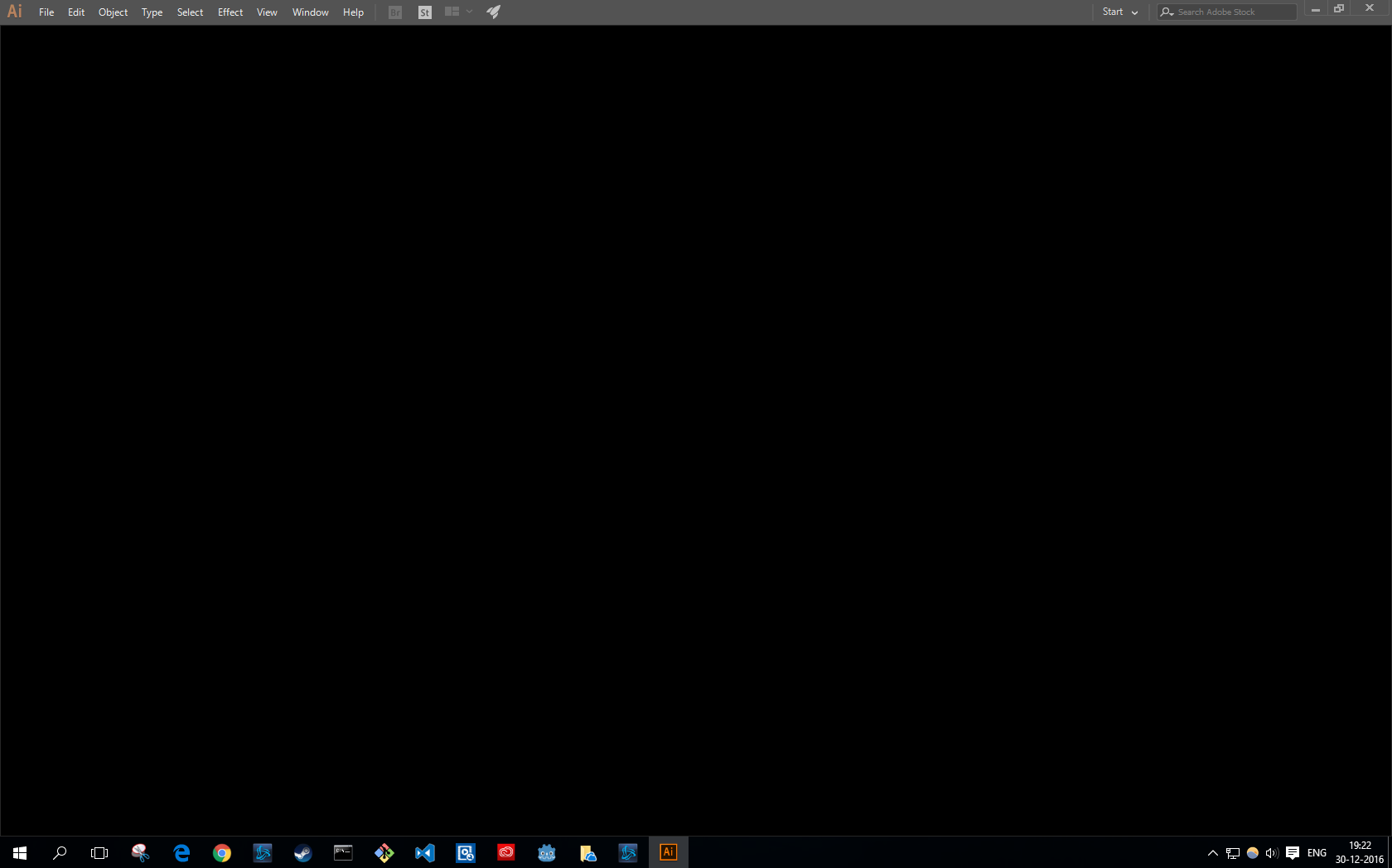1392x868 pixels.
Task: Launch Google Chrome from the taskbar
Action: coord(221,852)
